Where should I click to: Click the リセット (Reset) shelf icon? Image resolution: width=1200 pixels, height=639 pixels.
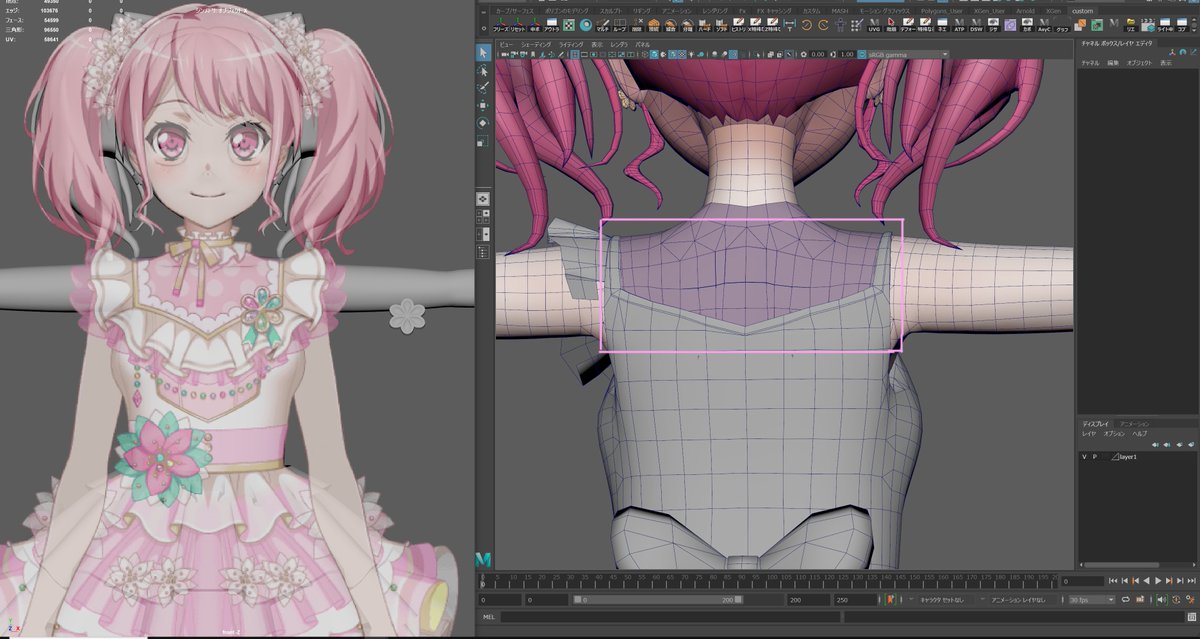518,25
